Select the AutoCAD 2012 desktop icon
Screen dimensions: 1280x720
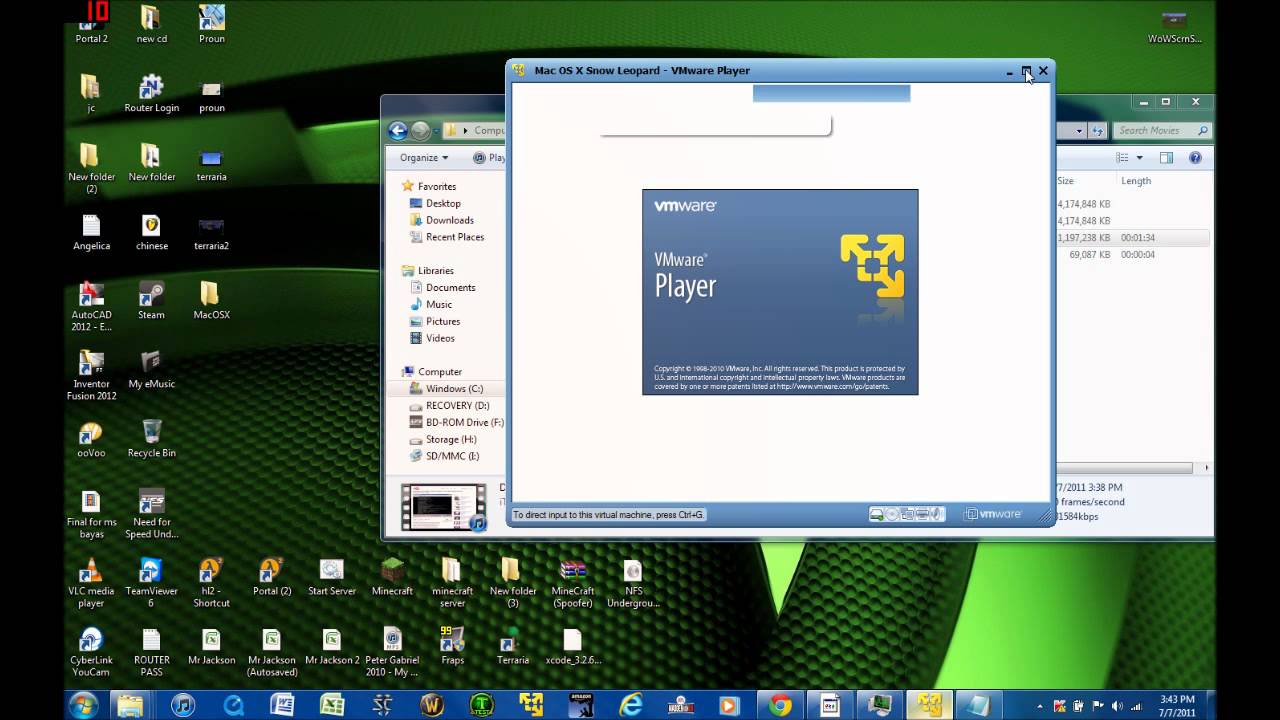click(x=91, y=306)
